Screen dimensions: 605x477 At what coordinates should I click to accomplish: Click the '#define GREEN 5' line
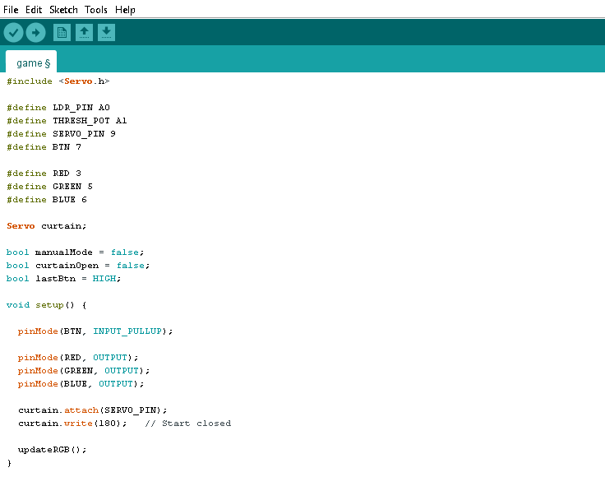[x=49, y=186]
